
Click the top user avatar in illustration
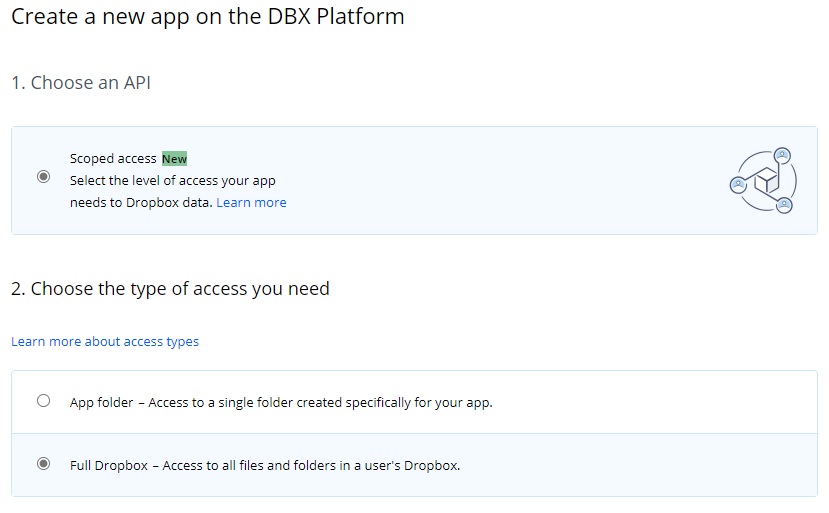coord(782,156)
